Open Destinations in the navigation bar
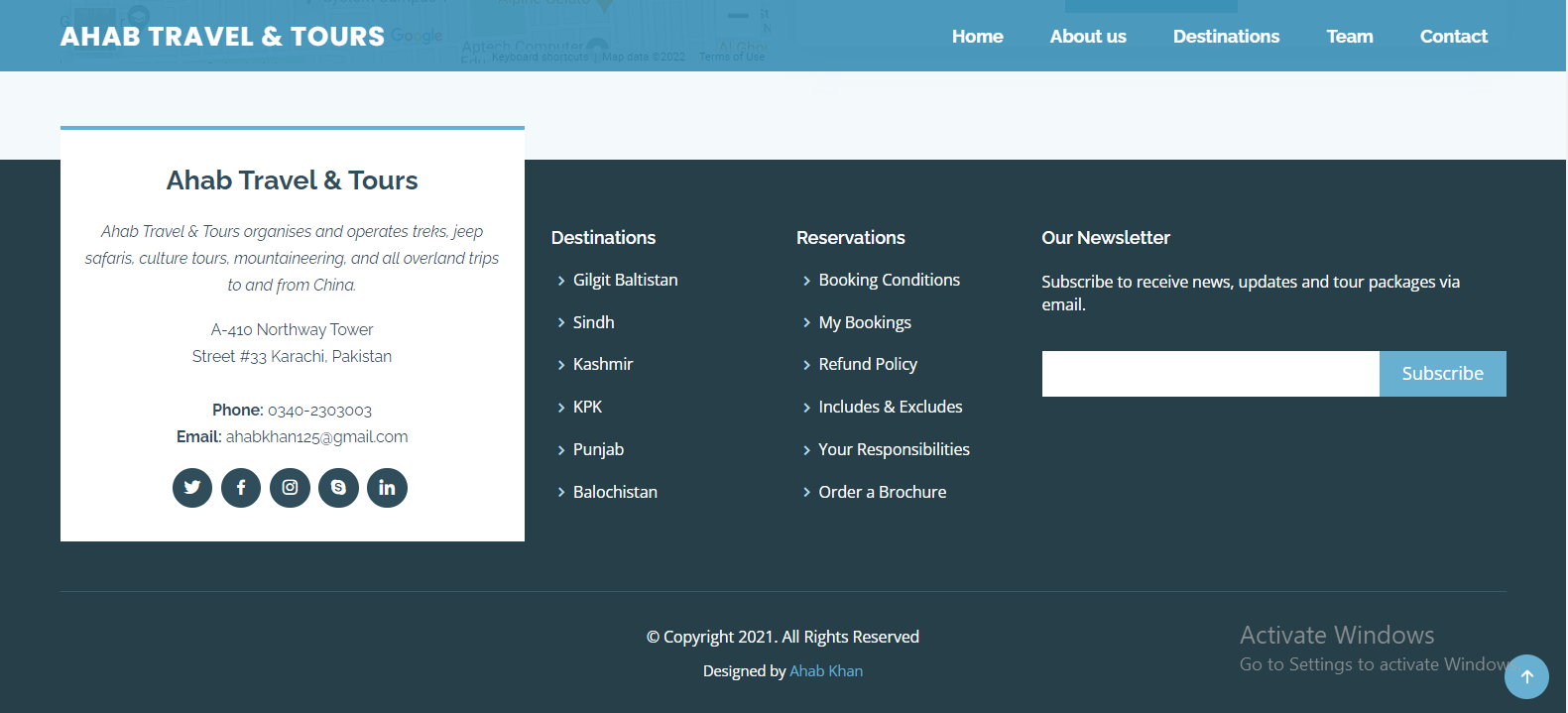This screenshot has height=713, width=1568. click(1226, 37)
